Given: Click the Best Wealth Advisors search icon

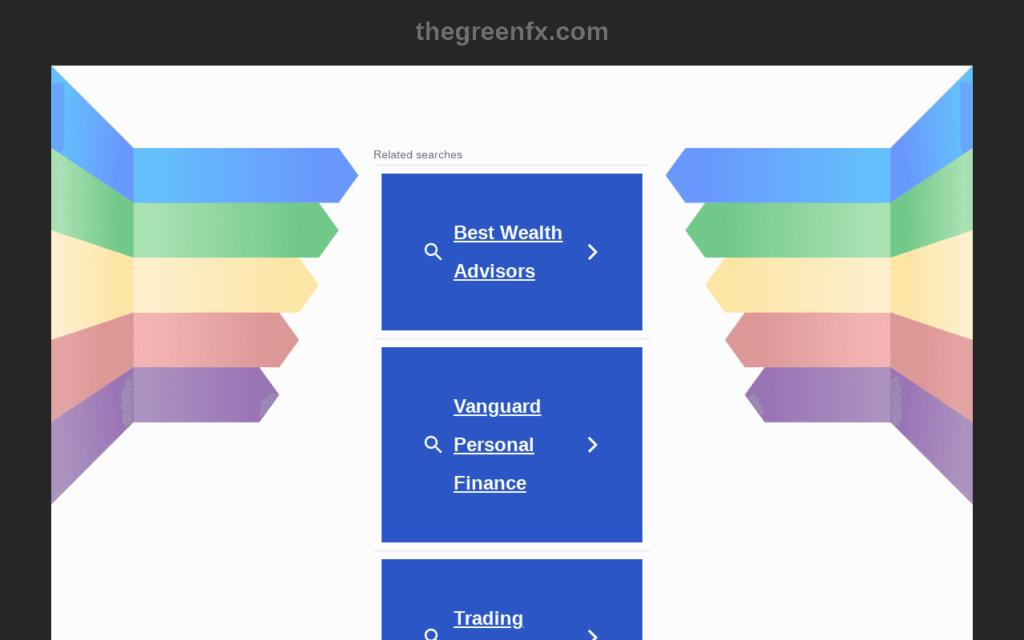Looking at the screenshot, I should click(x=432, y=251).
